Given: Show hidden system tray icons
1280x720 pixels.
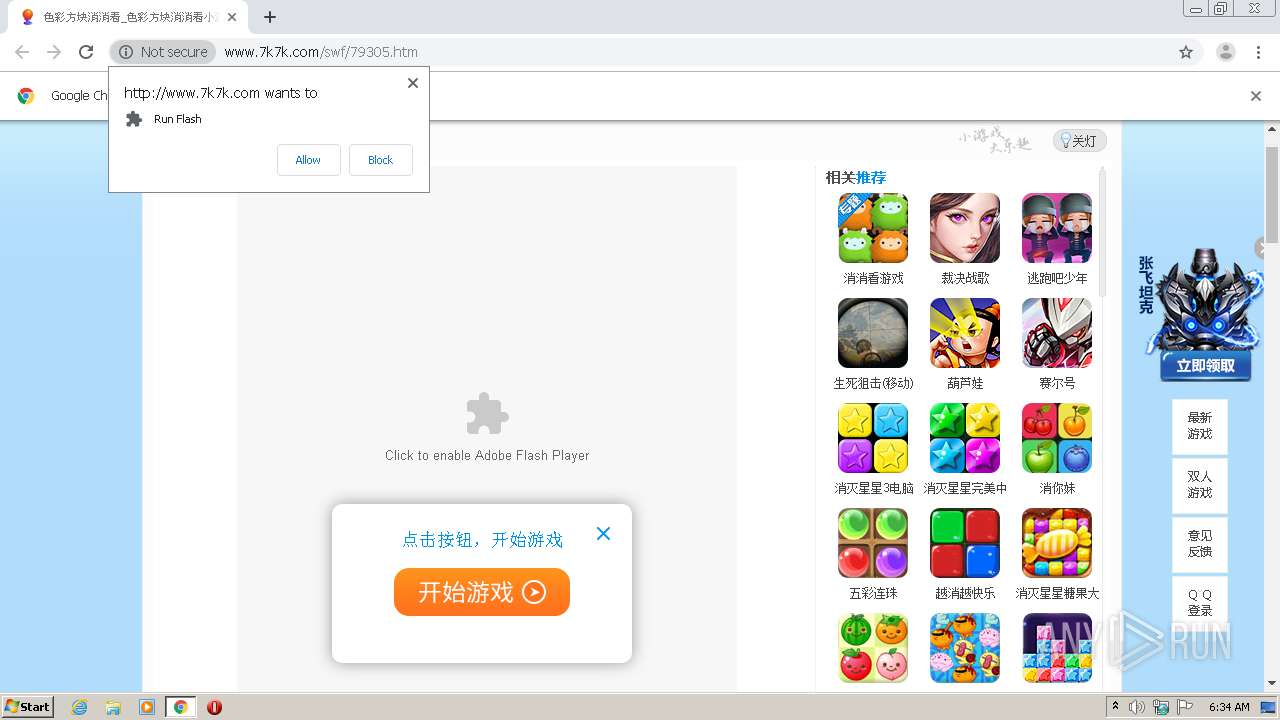Looking at the screenshot, I should 1116,707.
